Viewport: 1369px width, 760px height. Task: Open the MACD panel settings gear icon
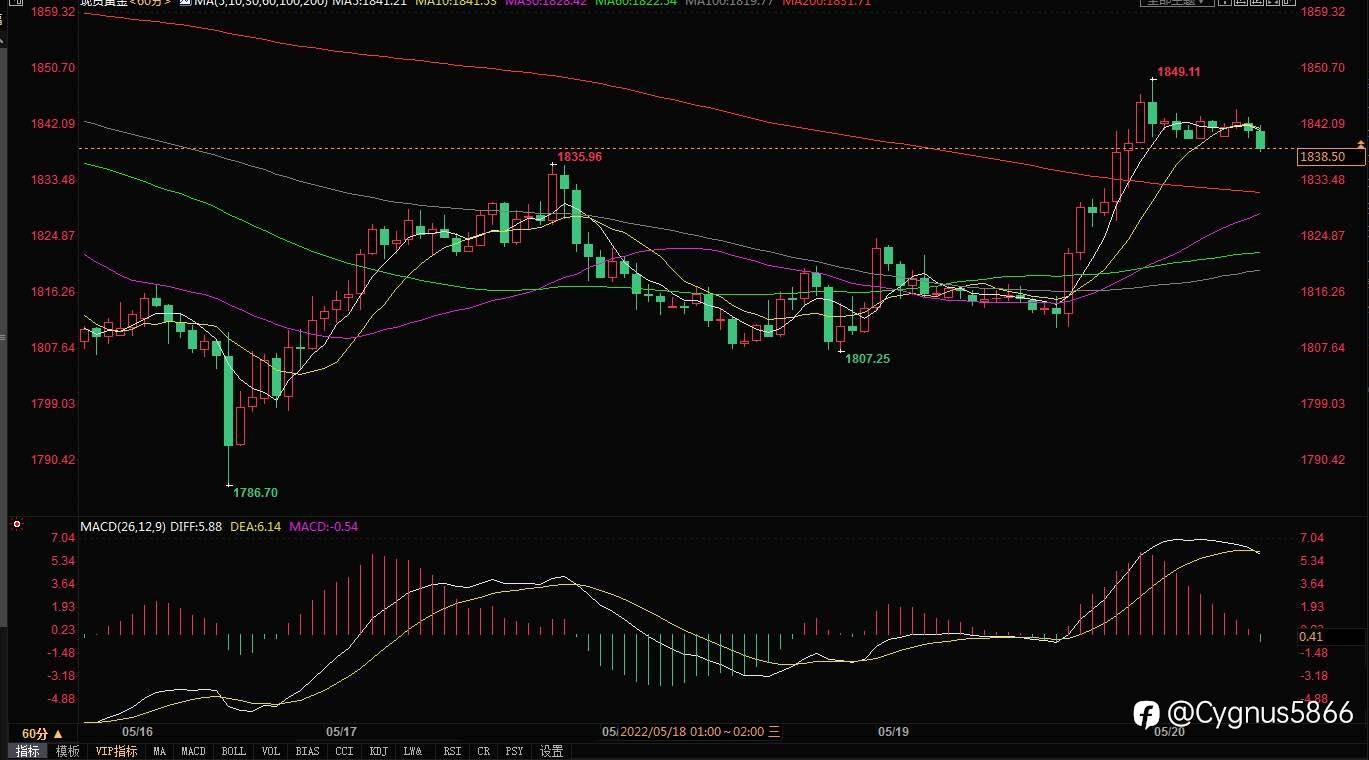click(15, 524)
